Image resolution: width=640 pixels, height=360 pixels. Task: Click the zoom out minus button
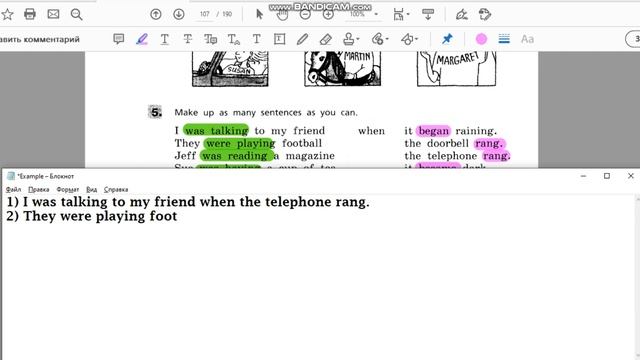tap(305, 15)
